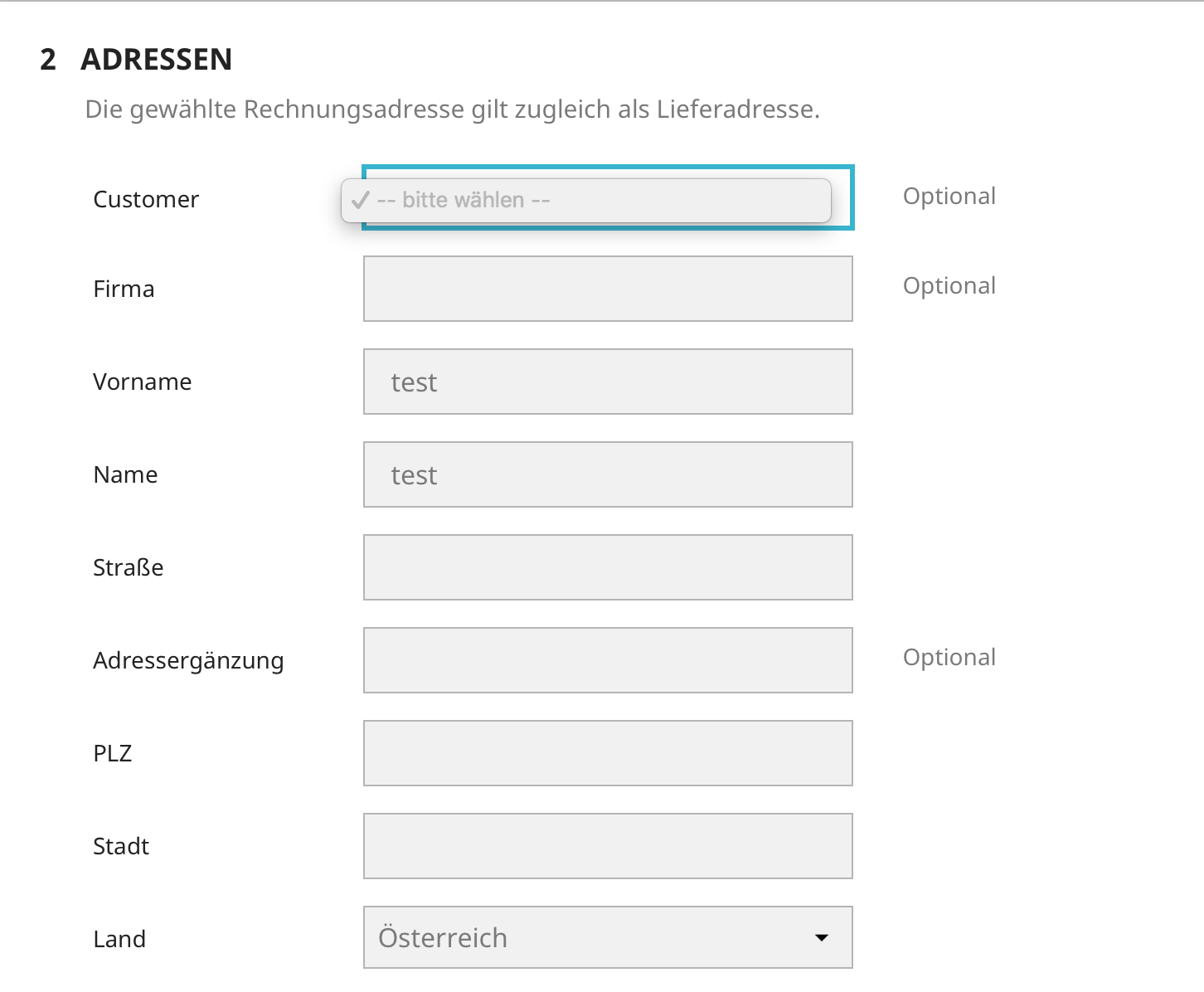Screen dimensions: 1204x992
Task: Click the Vorname label
Action: (143, 382)
